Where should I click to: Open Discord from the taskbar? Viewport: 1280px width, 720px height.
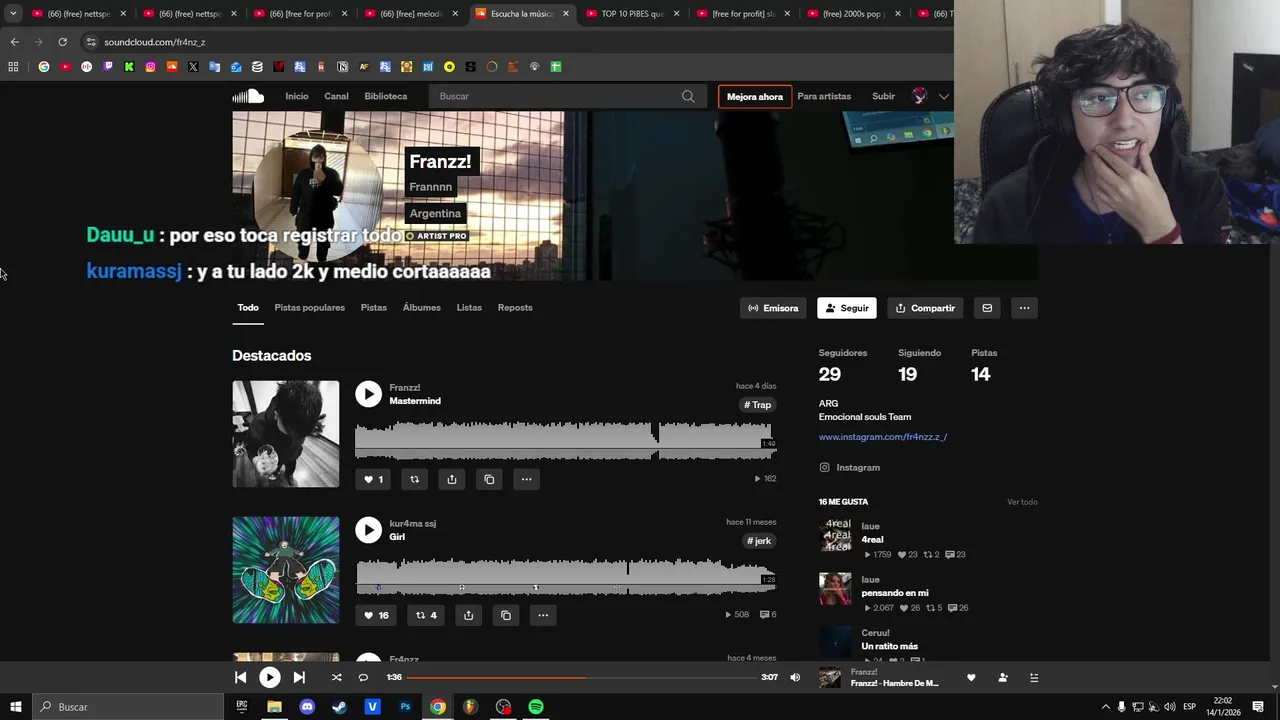click(307, 707)
